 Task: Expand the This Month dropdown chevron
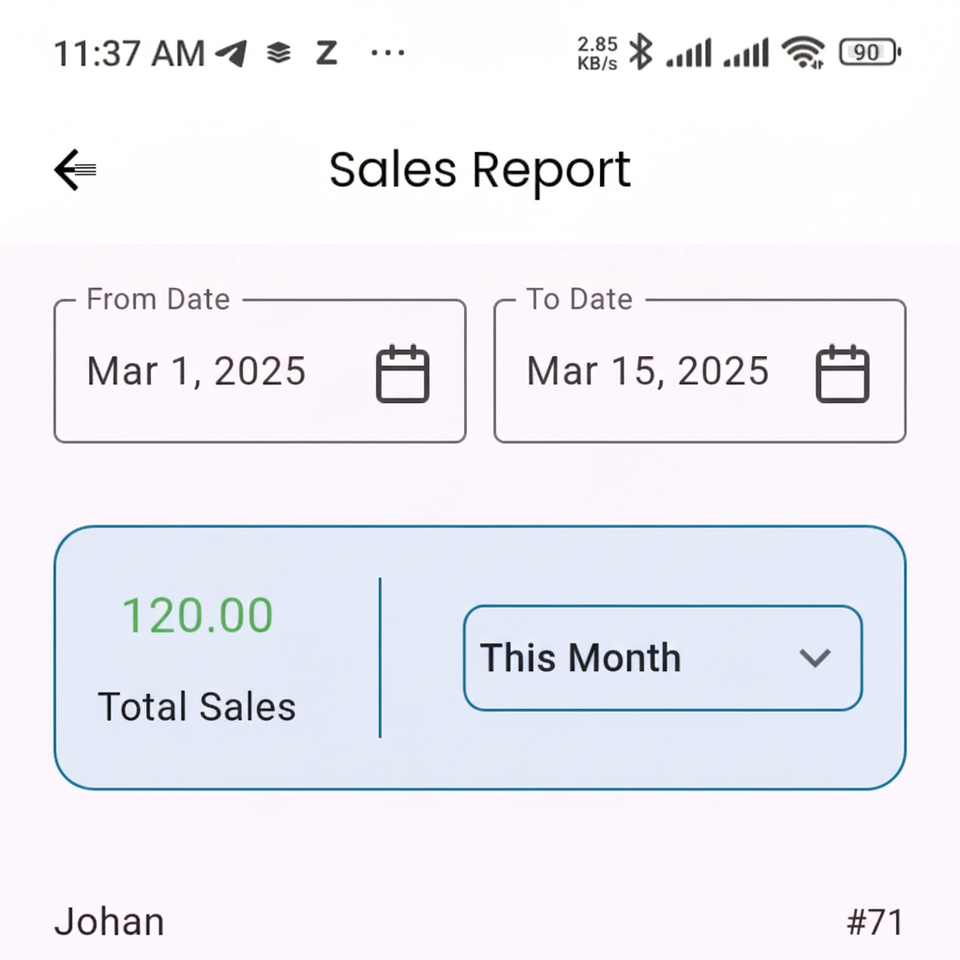pos(815,658)
